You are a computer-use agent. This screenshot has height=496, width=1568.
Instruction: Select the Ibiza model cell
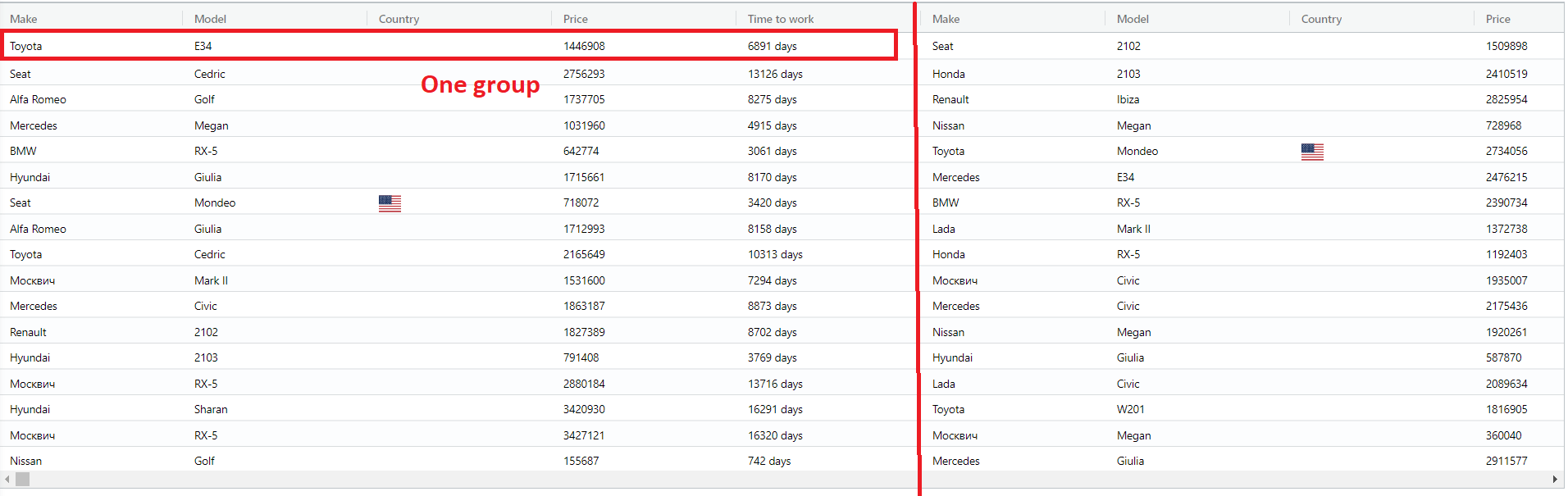click(x=1128, y=99)
